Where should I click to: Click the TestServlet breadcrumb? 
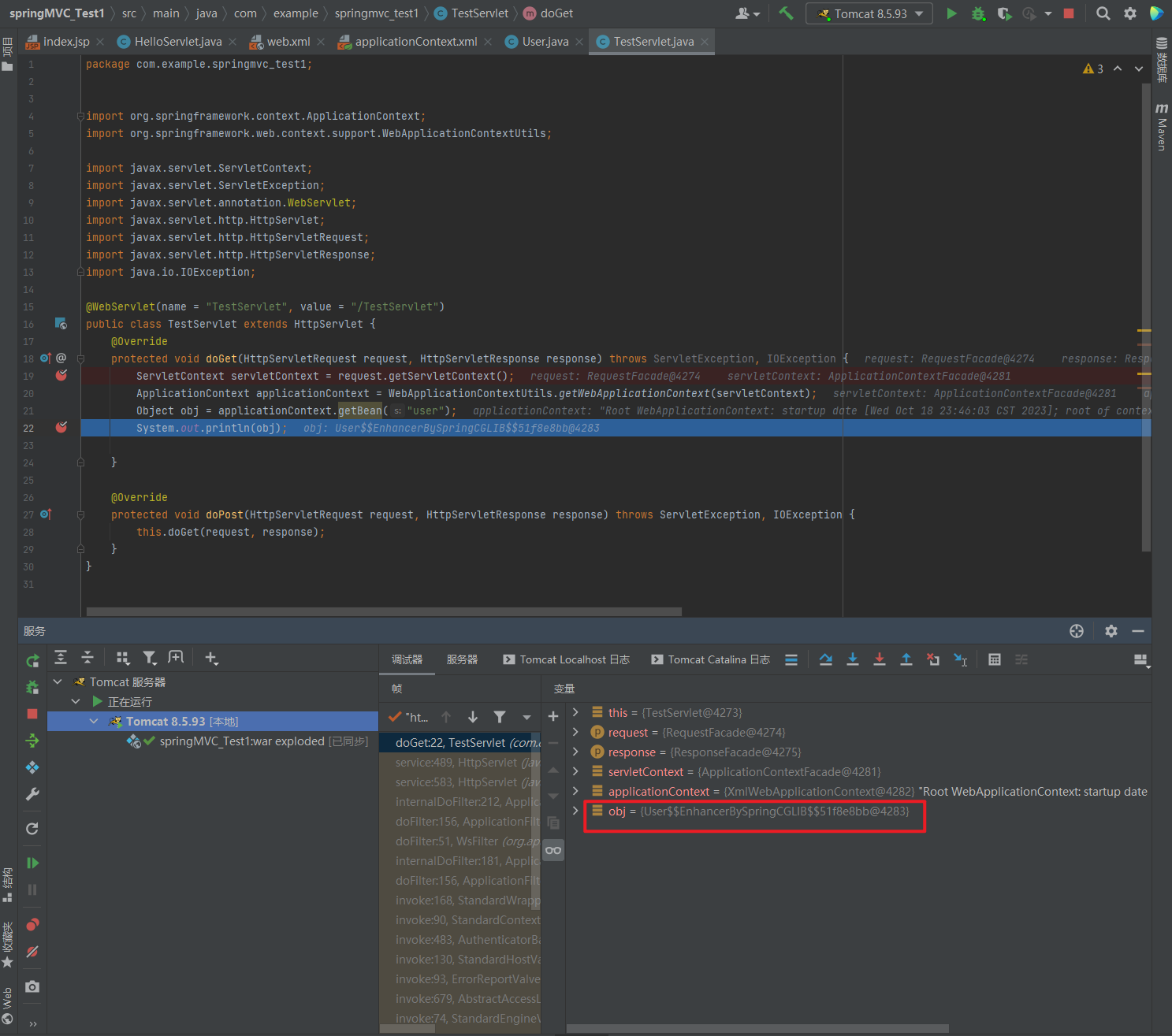point(479,13)
